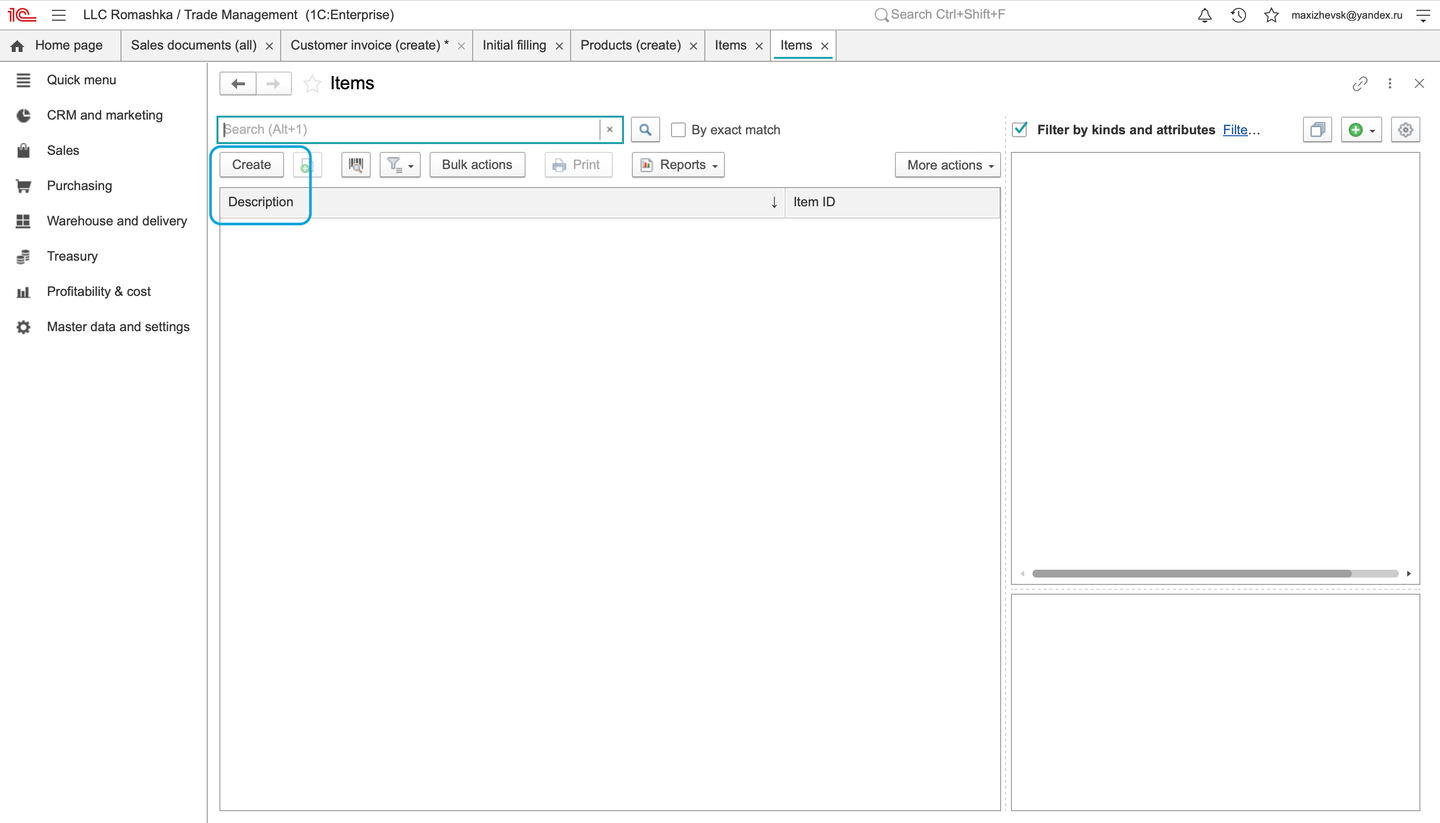
Task: Click the Create button
Action: [252, 165]
